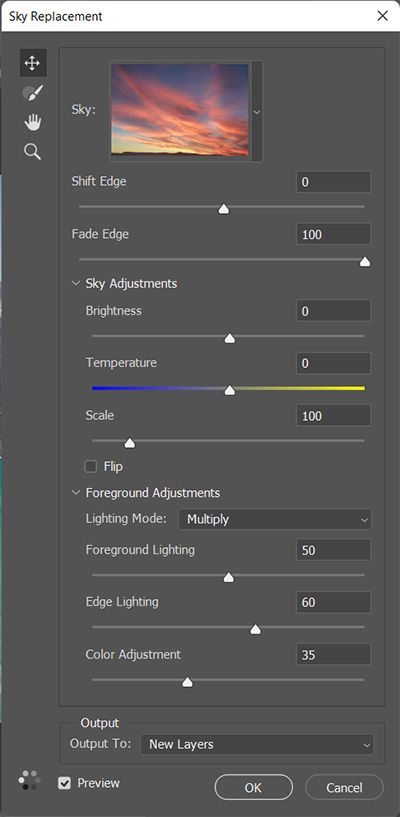The image size is (400, 817).
Task: Focus the Fade Edge value field
Action: (333, 234)
